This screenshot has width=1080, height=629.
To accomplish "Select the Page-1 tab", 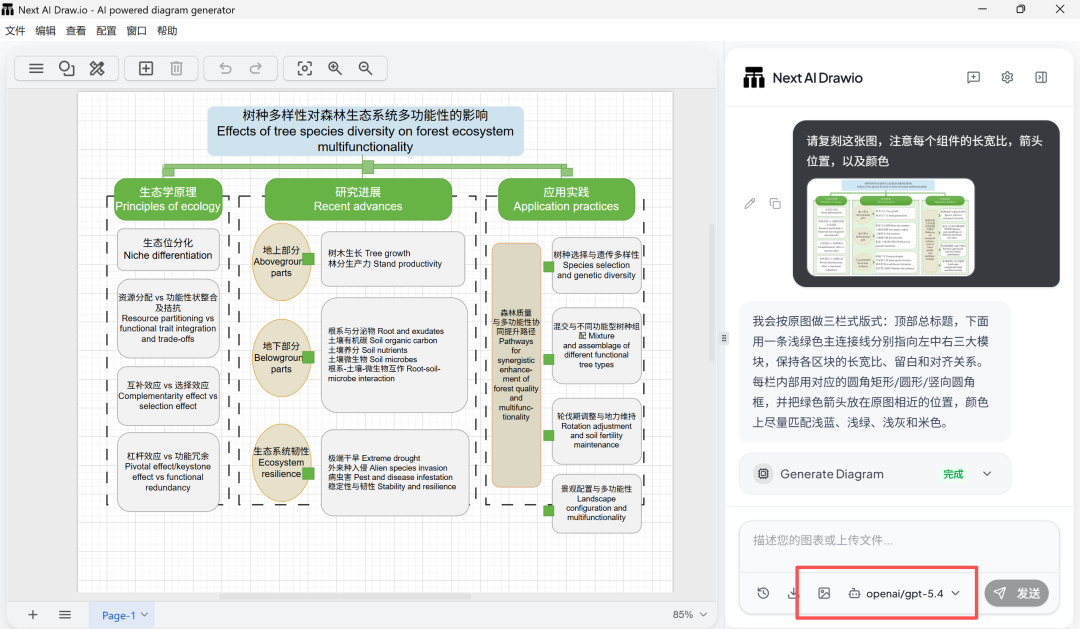I will [x=120, y=615].
